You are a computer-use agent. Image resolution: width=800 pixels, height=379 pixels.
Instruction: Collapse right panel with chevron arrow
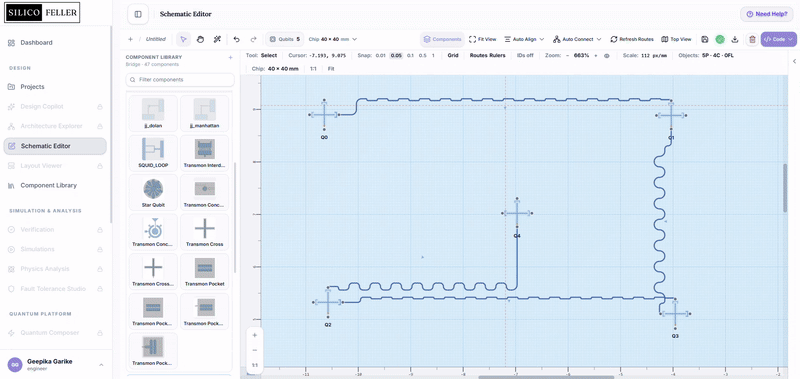tap(794, 61)
